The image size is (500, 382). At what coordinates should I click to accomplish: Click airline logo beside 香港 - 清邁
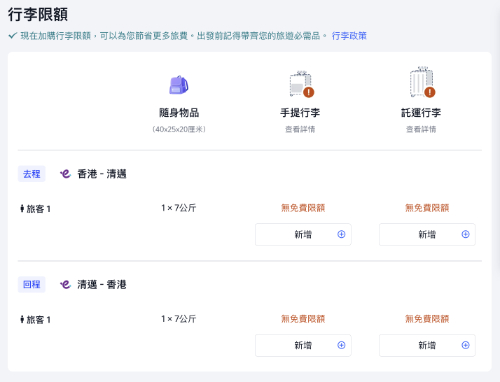[x=65, y=174]
